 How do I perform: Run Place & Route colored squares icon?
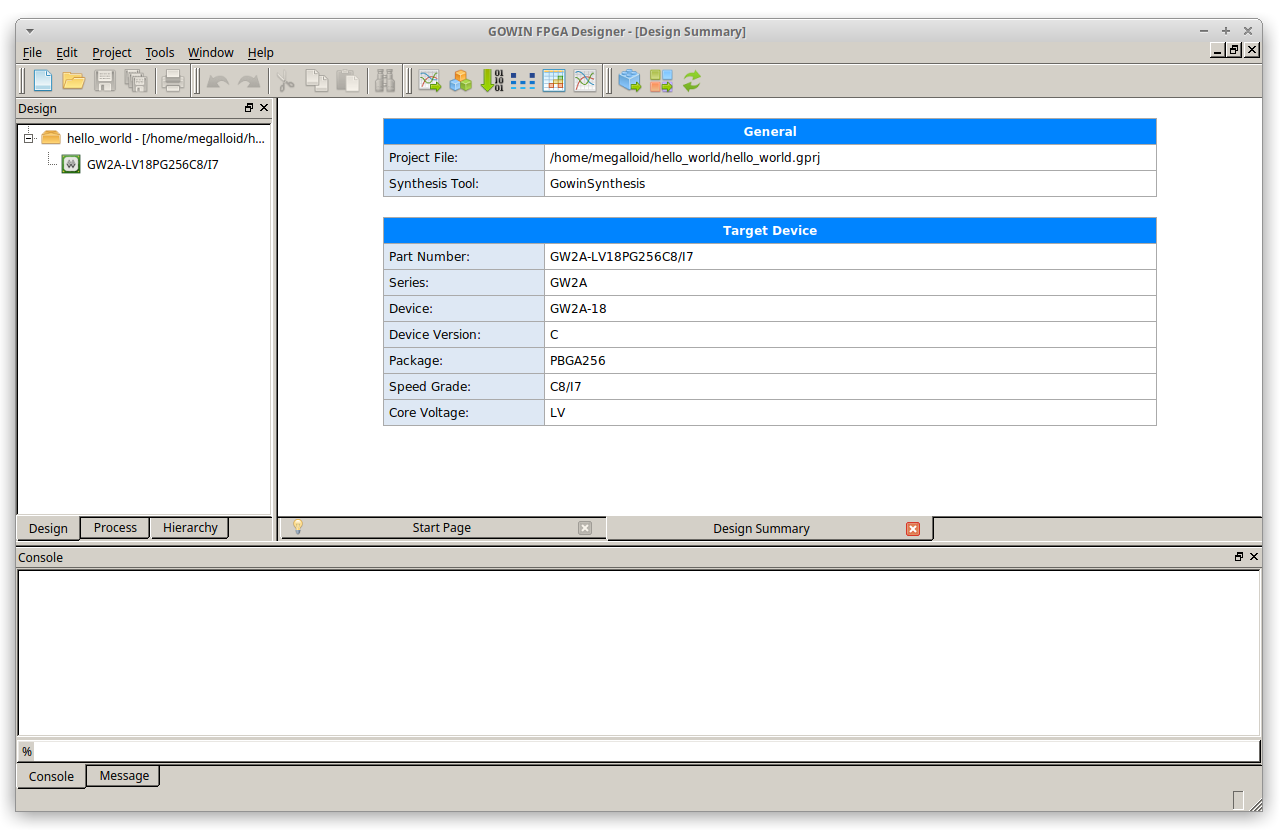pyautogui.click(x=661, y=81)
